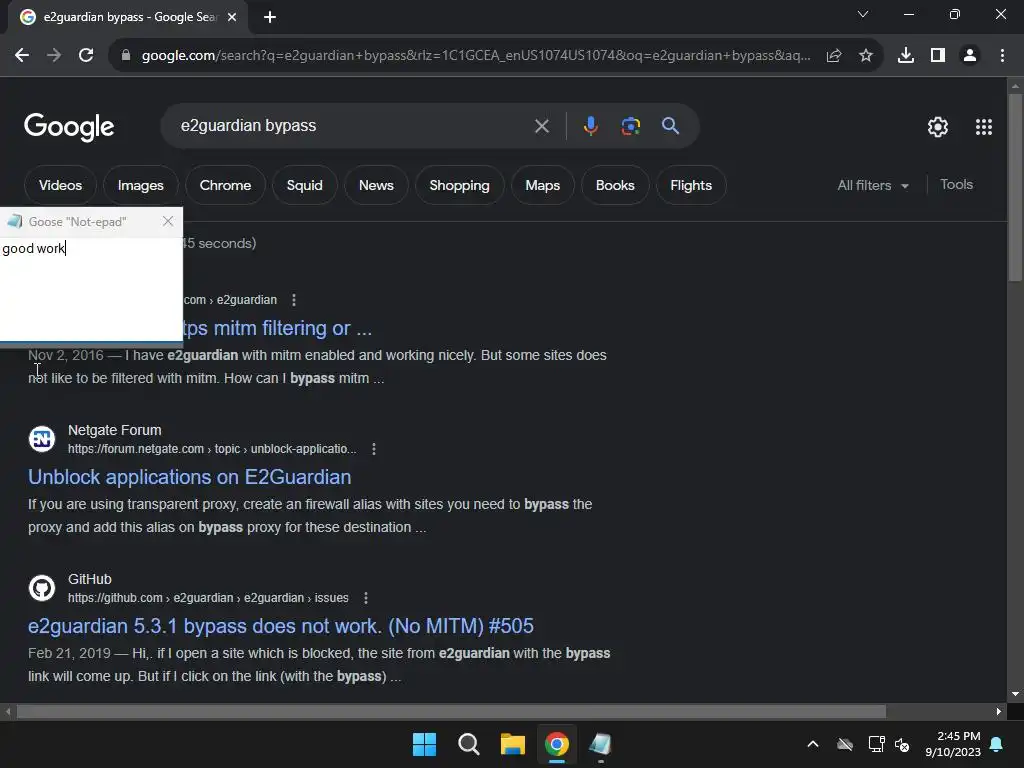This screenshot has height=768, width=1024.
Task: View site information lock icon
Action: click(125, 56)
